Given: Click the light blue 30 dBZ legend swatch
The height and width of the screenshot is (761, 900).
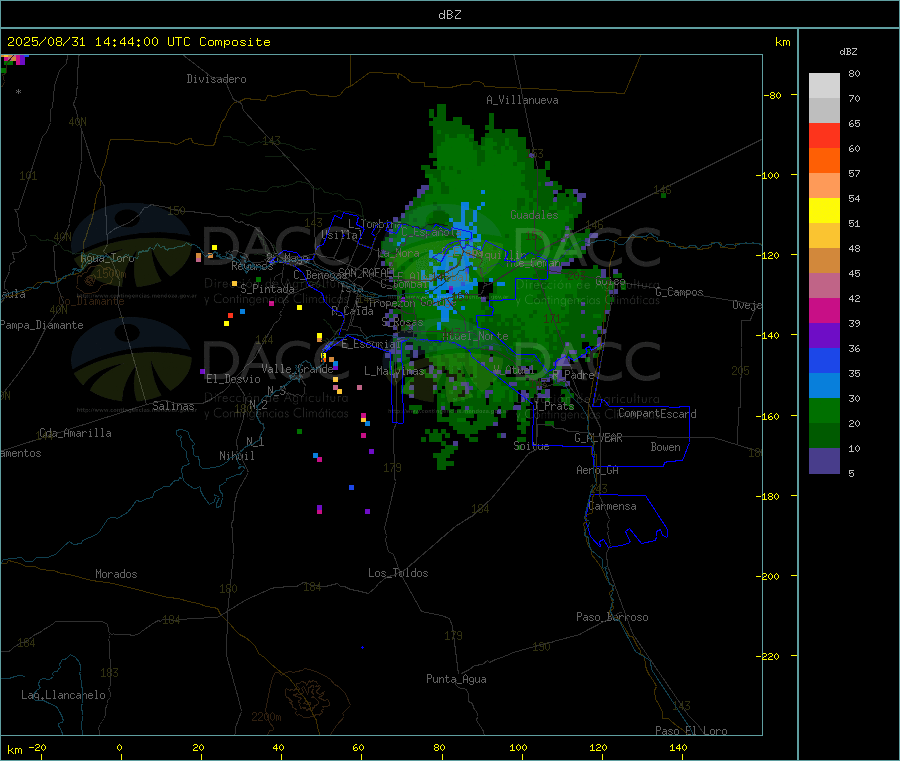Looking at the screenshot, I should (824, 385).
